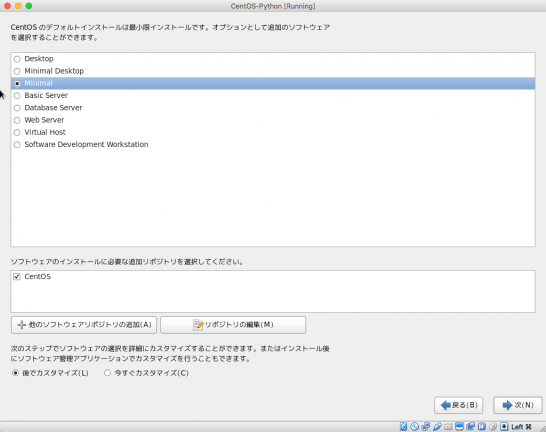This screenshot has height=432, width=546.
Task: Click the hard disk activity status icon
Action: pyautogui.click(x=404, y=426)
